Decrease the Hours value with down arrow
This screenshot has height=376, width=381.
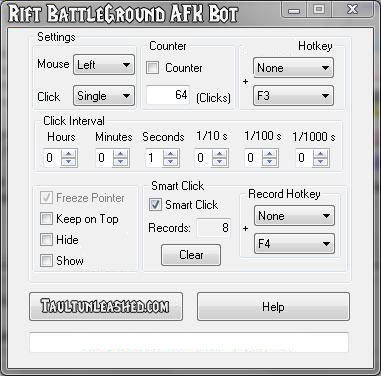(x=69, y=162)
